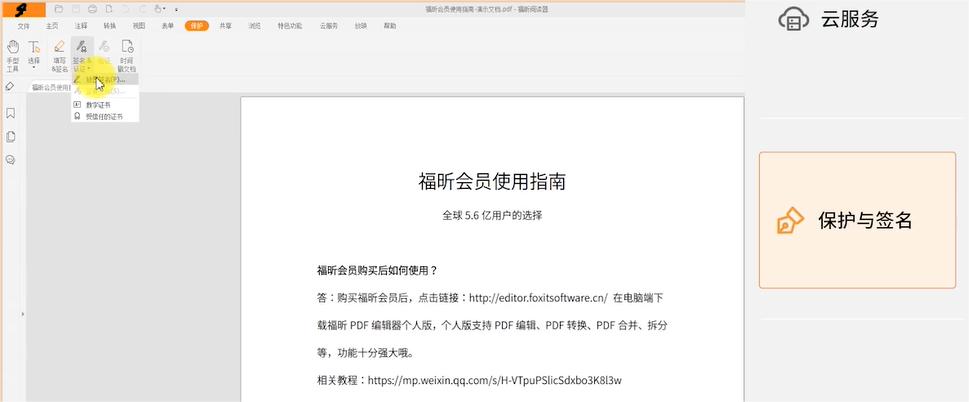Click the 云服务 card in the right panel
The image size is (969, 402).
[857, 19]
